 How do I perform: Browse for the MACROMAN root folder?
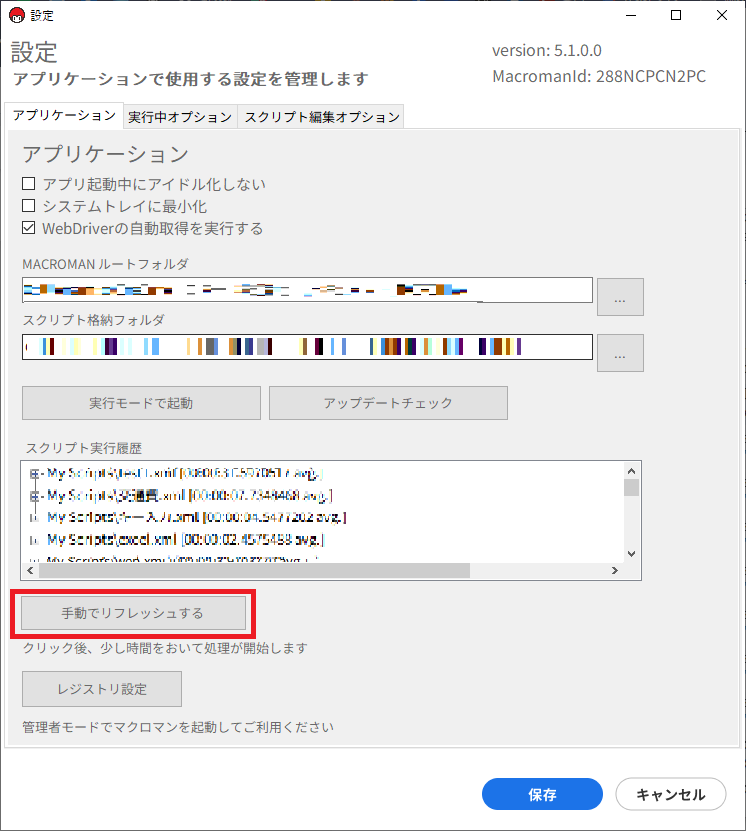pyautogui.click(x=620, y=297)
